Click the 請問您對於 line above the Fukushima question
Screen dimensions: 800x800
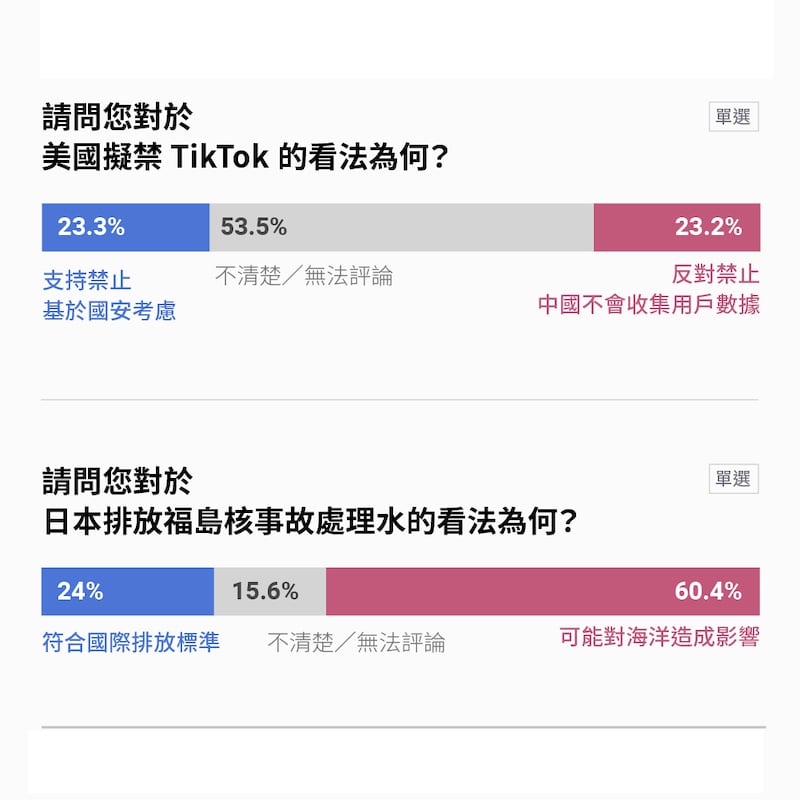tap(116, 481)
